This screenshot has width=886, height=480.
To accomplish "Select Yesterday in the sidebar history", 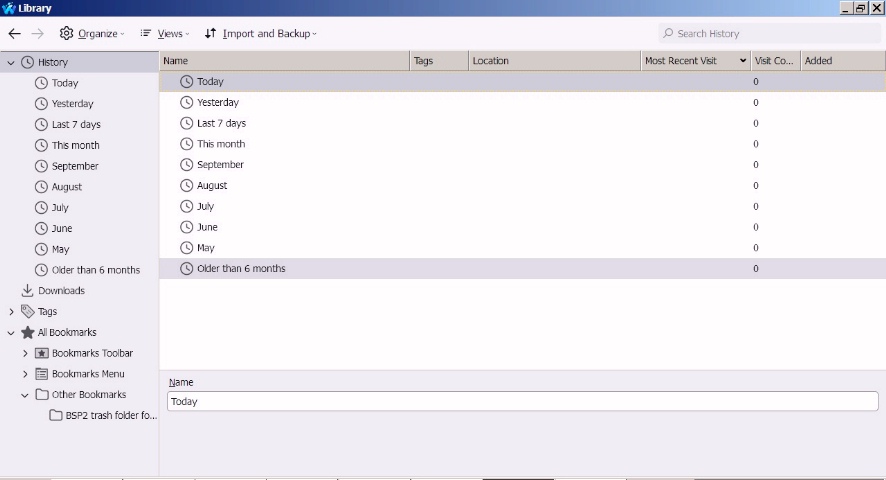I will [x=72, y=104].
